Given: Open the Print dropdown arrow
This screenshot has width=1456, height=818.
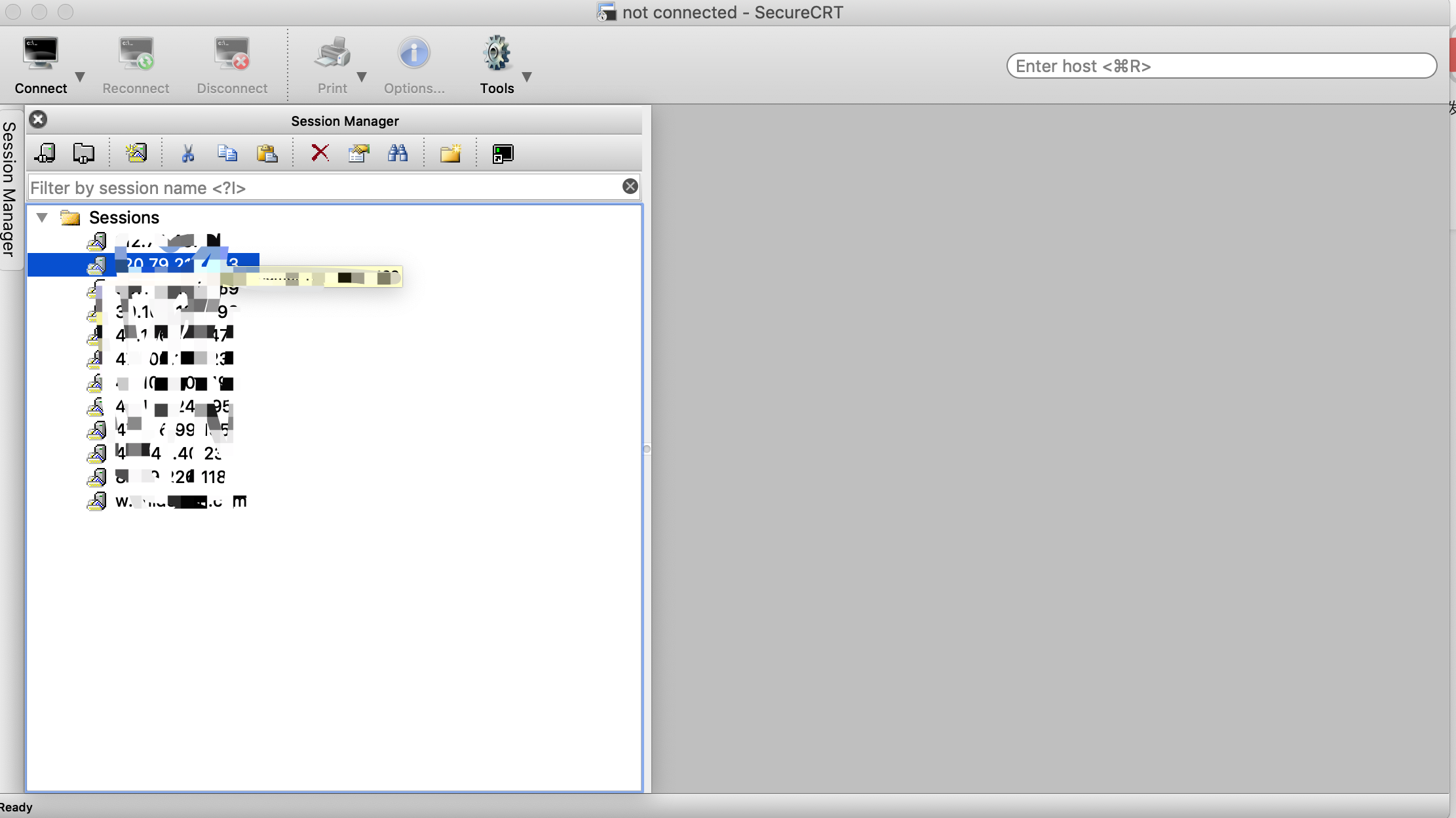Looking at the screenshot, I should (361, 77).
